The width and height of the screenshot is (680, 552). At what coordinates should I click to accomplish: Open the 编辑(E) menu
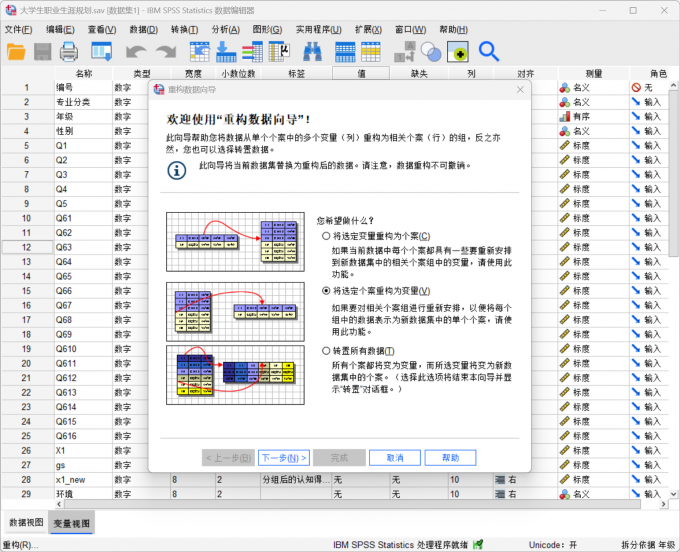coord(60,29)
